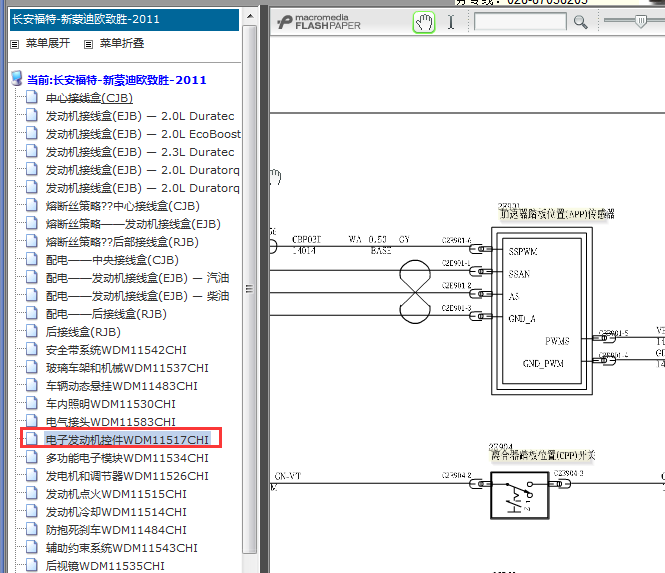Click page icon beside 后视镜WDM11535CHI
Viewport: 665px width, 573px height.
pyautogui.click(x=32, y=565)
